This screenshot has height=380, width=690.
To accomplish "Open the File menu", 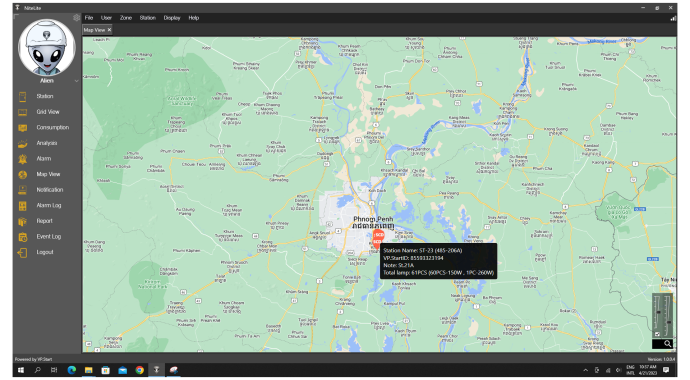I will click(89, 18).
